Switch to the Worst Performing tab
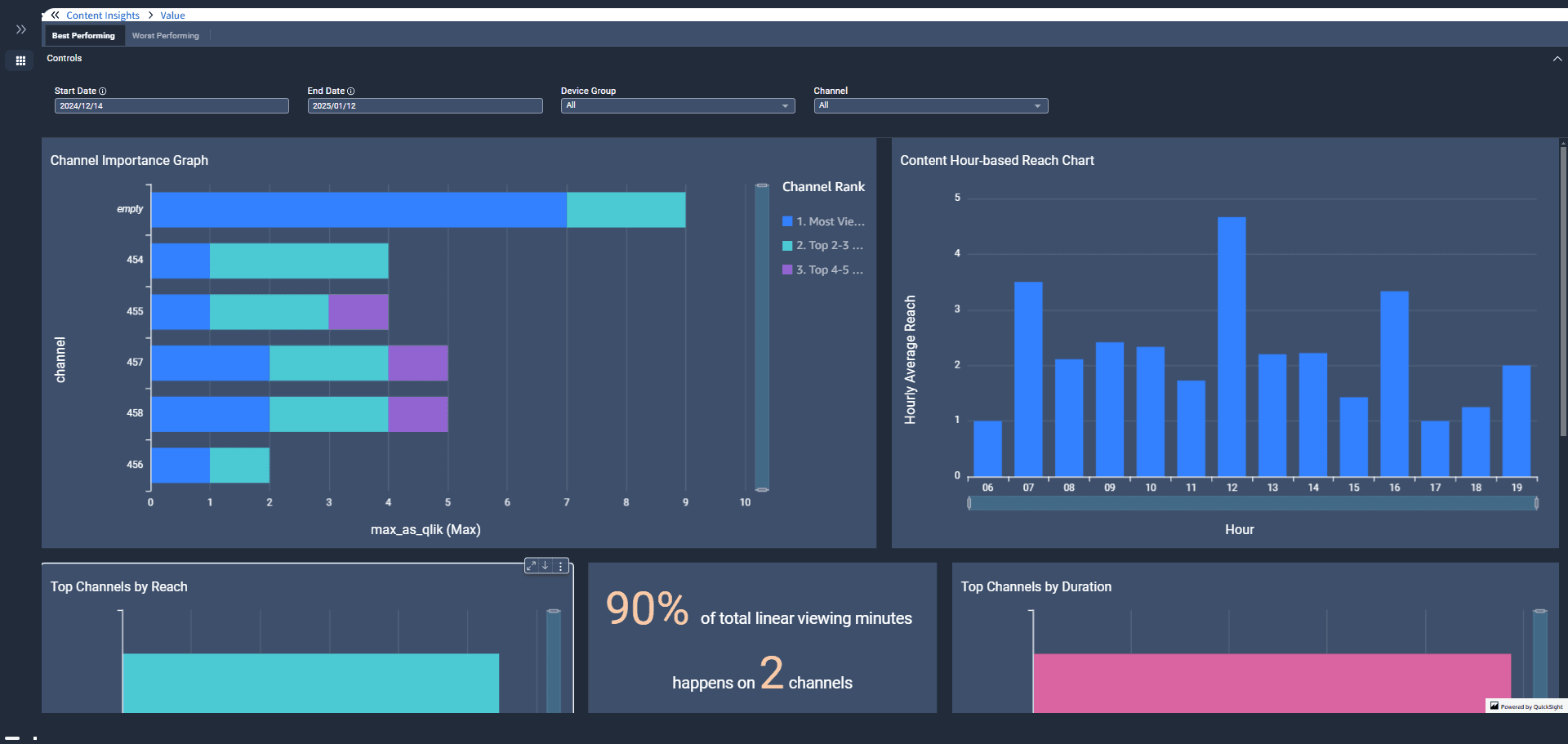The height and width of the screenshot is (744, 1568). pos(166,36)
